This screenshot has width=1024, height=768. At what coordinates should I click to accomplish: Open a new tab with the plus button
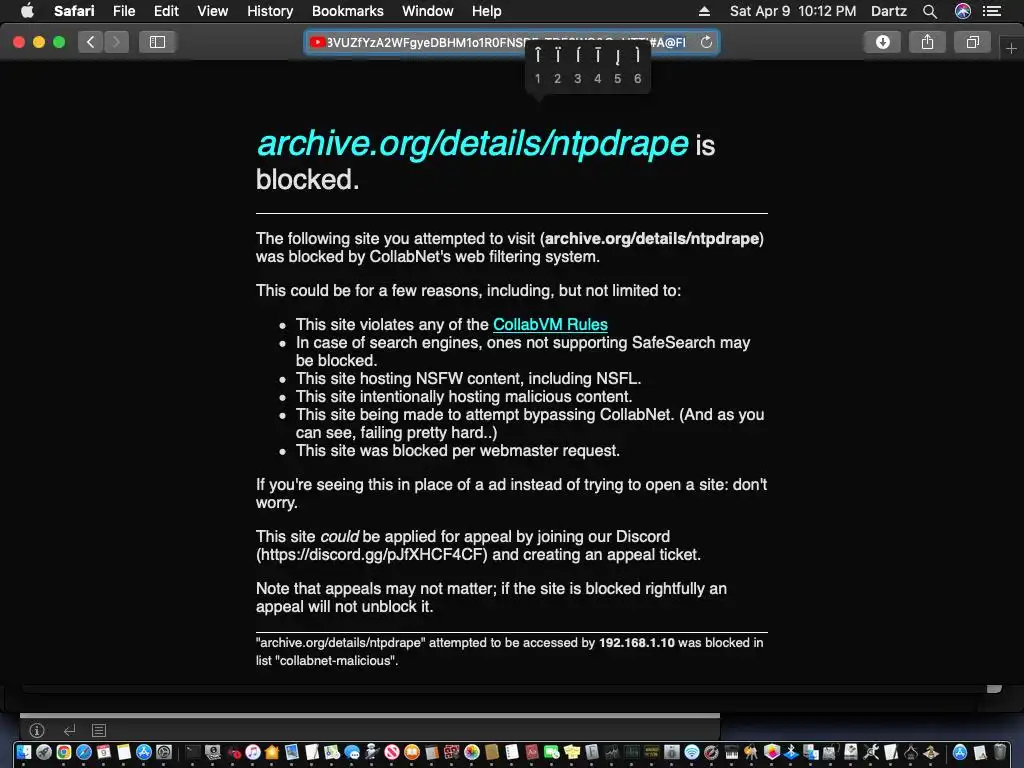tap(1011, 48)
